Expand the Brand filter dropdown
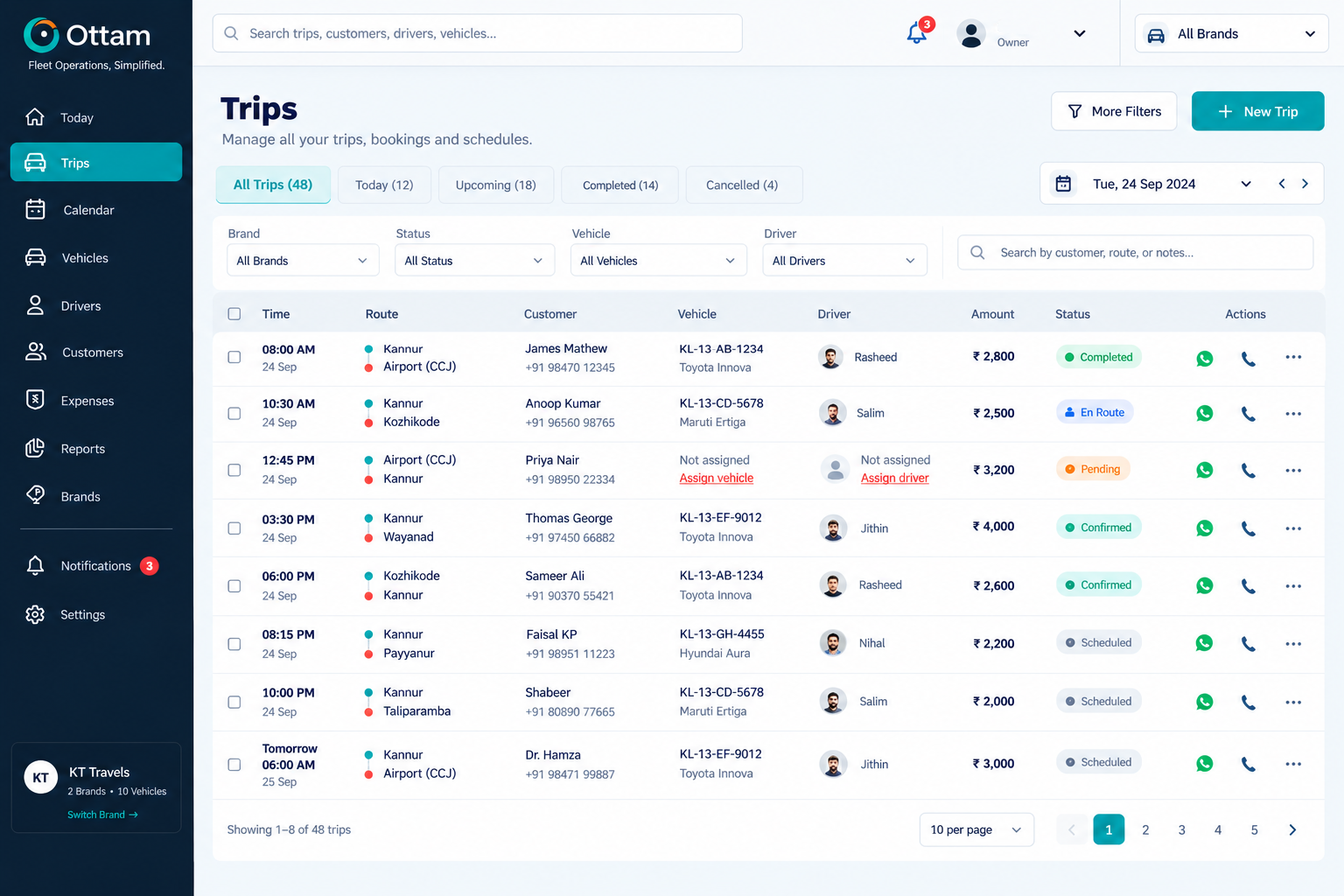This screenshot has width=1344, height=896. [x=303, y=261]
